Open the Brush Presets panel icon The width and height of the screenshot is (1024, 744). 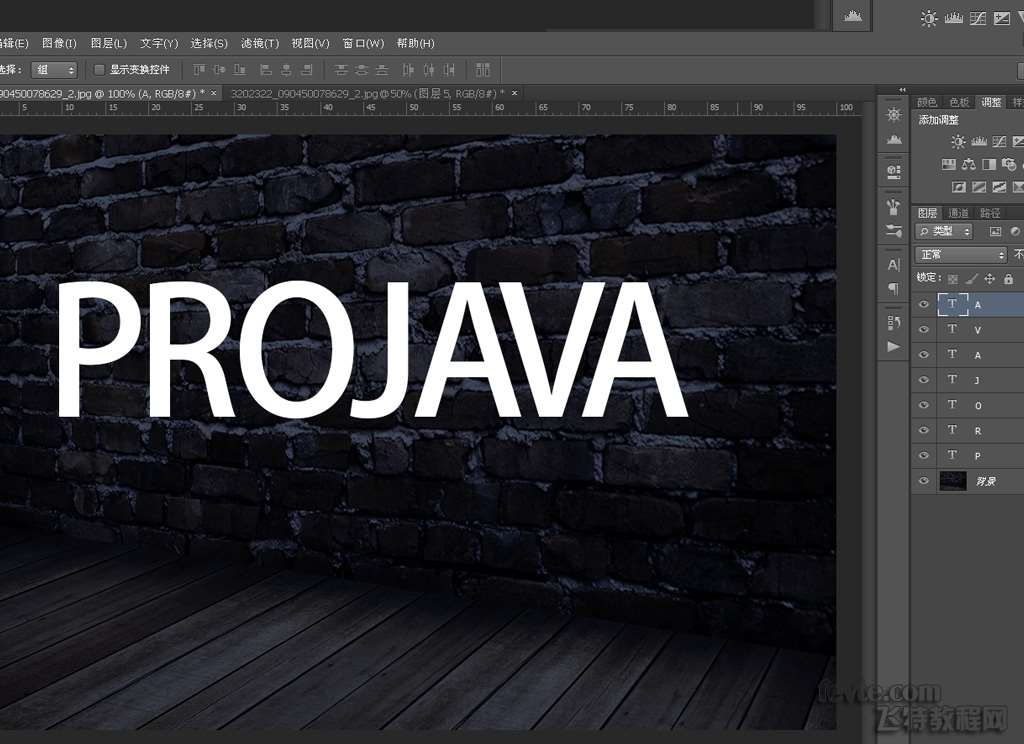click(893, 231)
